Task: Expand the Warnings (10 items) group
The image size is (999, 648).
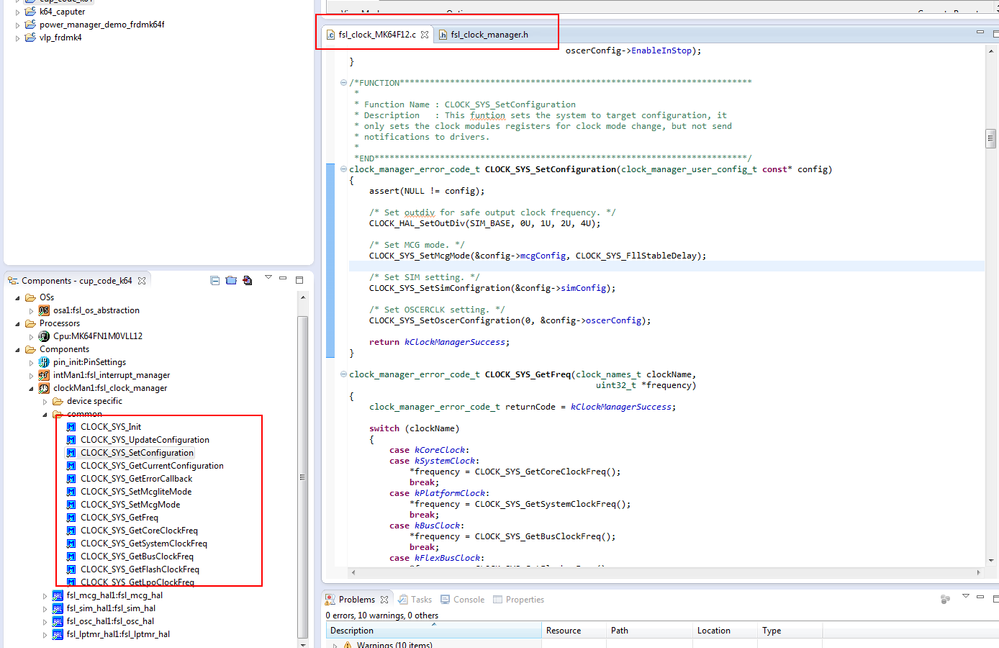Action: [x=335, y=645]
